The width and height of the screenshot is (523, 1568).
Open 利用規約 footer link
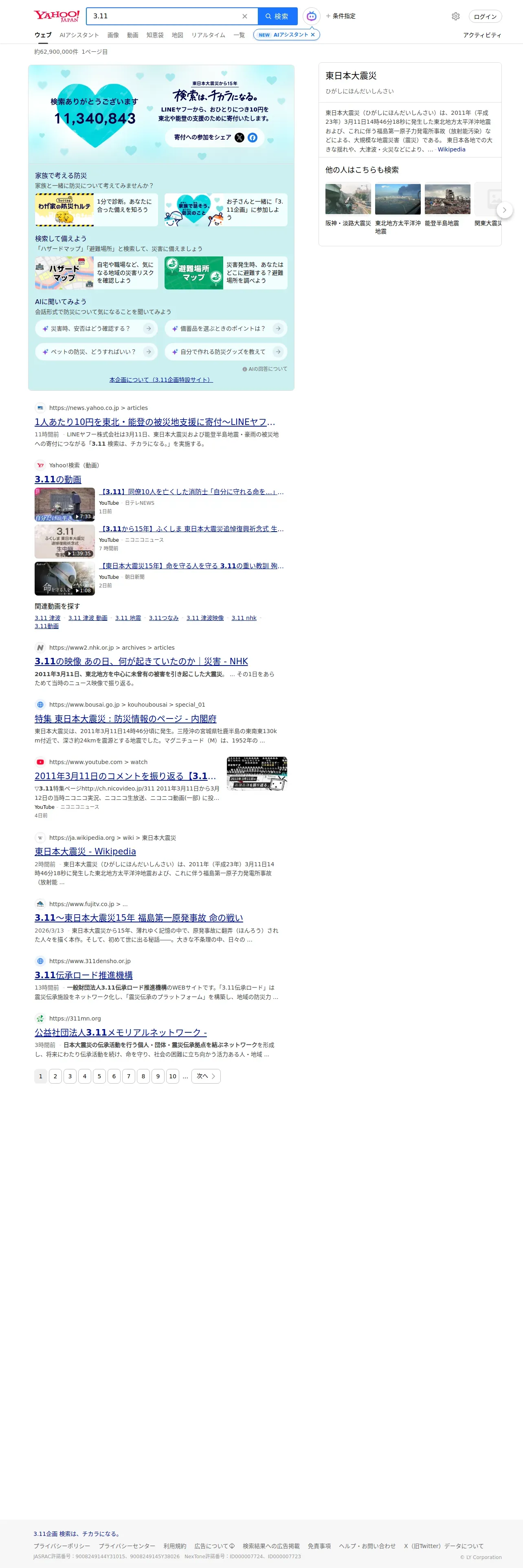pos(175,1546)
